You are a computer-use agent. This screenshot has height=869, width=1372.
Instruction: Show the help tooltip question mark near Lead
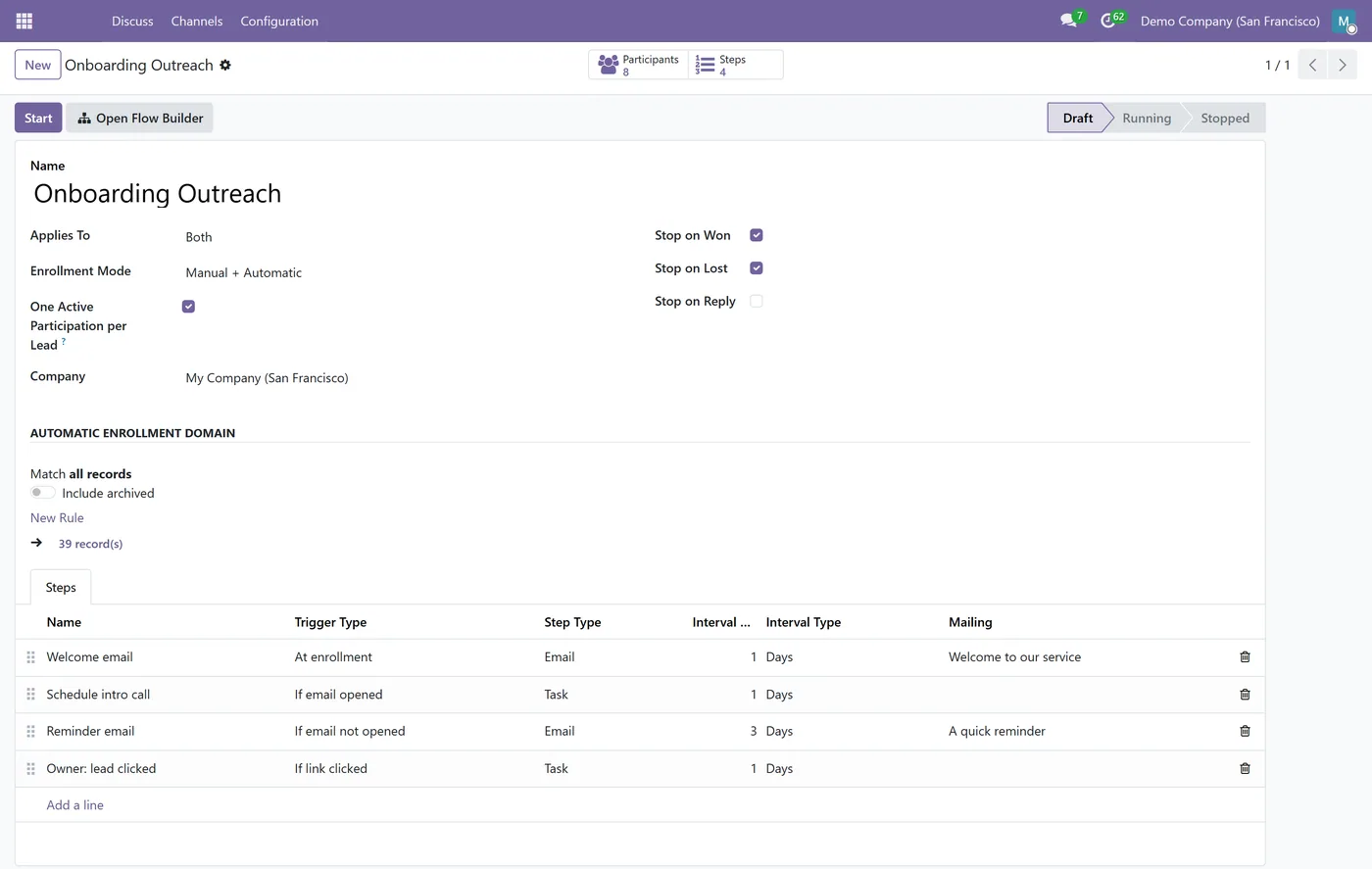pyautogui.click(x=64, y=341)
